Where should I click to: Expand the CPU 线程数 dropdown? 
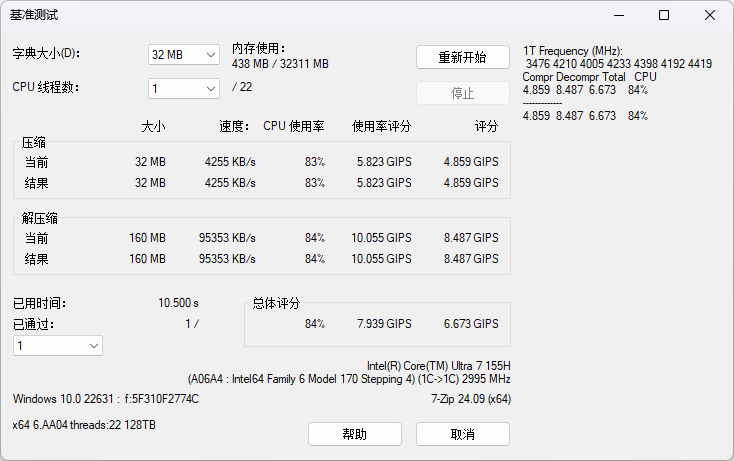(x=183, y=88)
